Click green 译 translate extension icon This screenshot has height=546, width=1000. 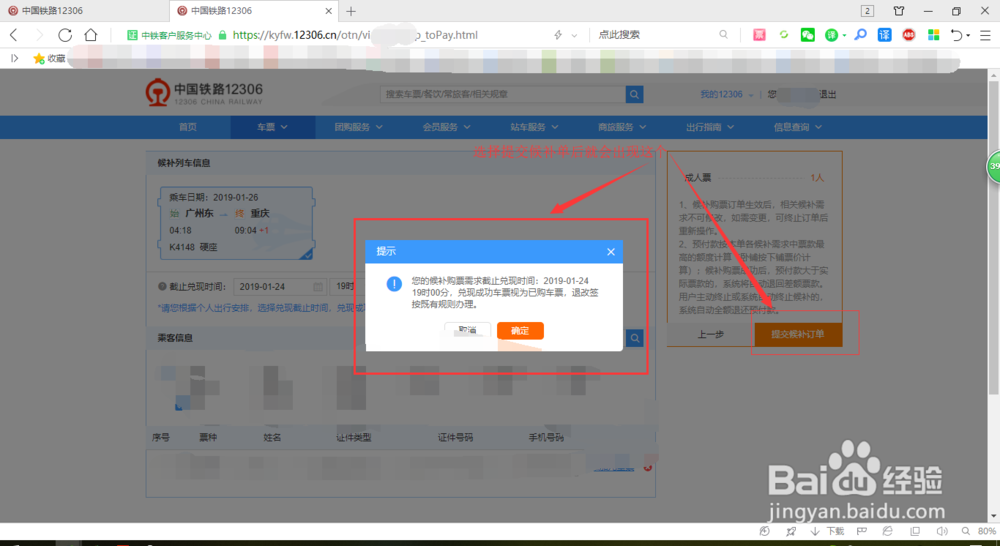(x=832, y=35)
